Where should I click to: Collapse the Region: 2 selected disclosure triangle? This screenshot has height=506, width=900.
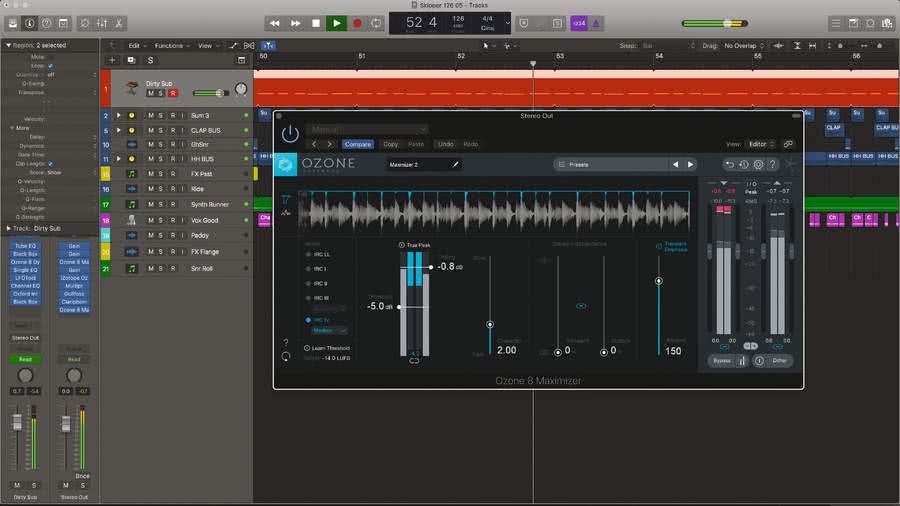coord(8,45)
